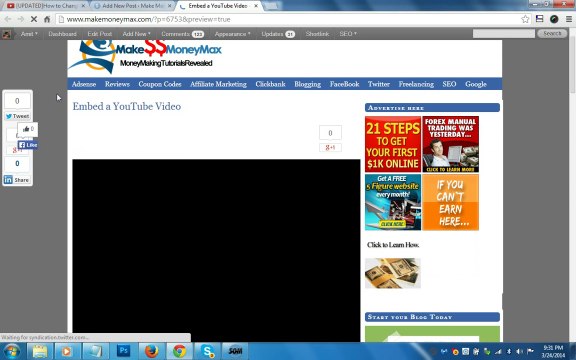Click the embedded black video player
The width and height of the screenshot is (576, 360).
(x=216, y=251)
